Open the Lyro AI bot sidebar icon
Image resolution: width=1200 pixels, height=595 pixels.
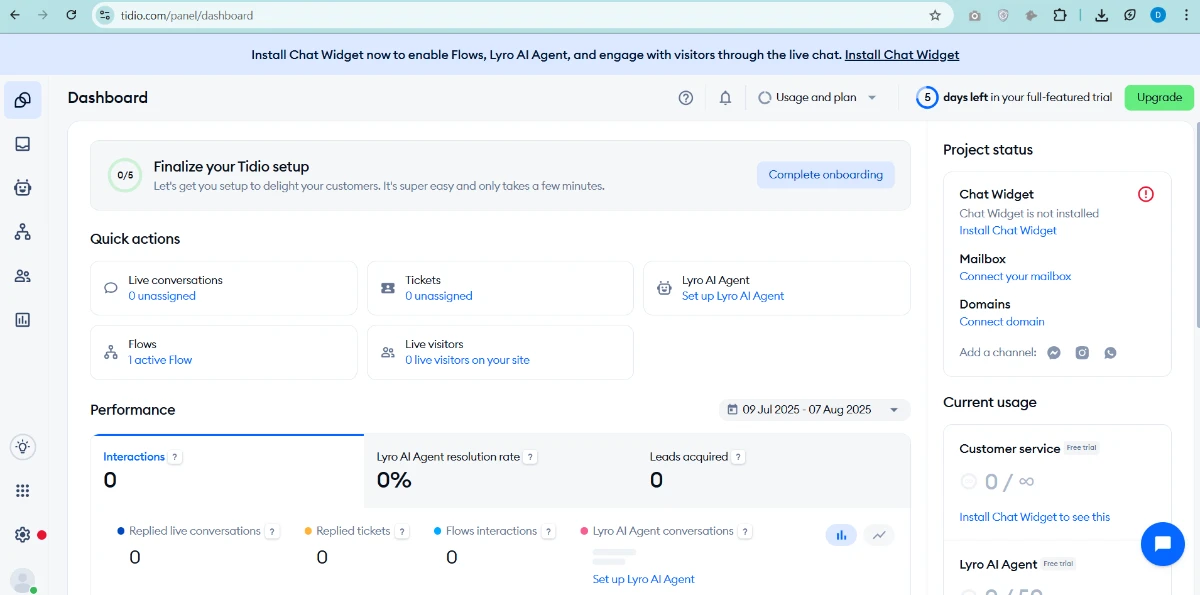23,188
